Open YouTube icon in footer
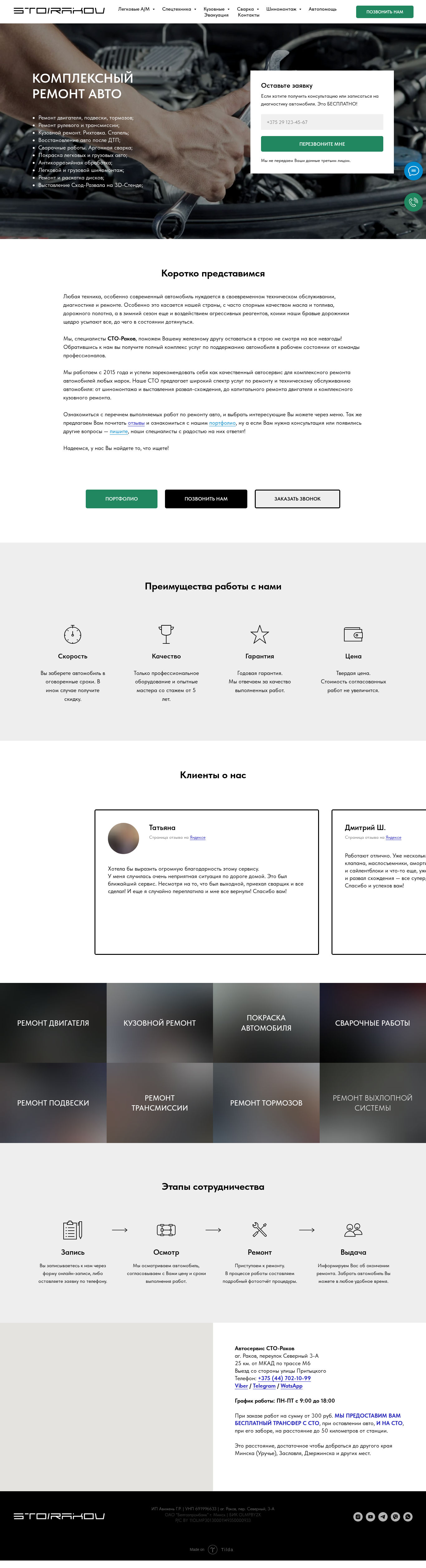 tap(370, 1516)
